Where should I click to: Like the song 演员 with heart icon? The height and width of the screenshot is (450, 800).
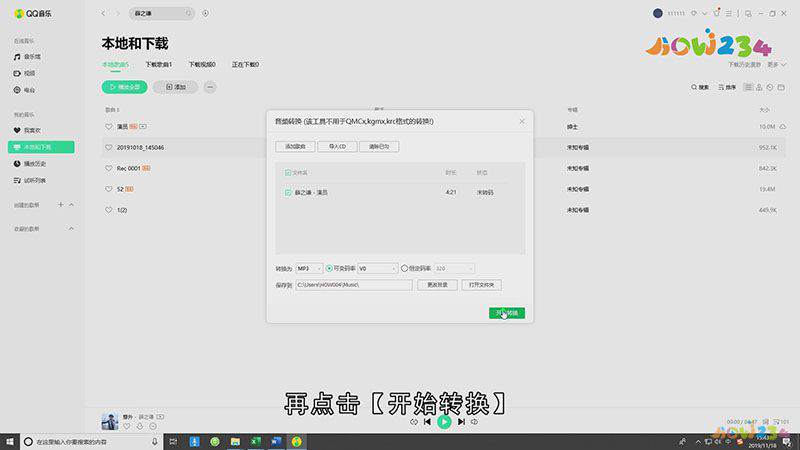[x=109, y=127]
